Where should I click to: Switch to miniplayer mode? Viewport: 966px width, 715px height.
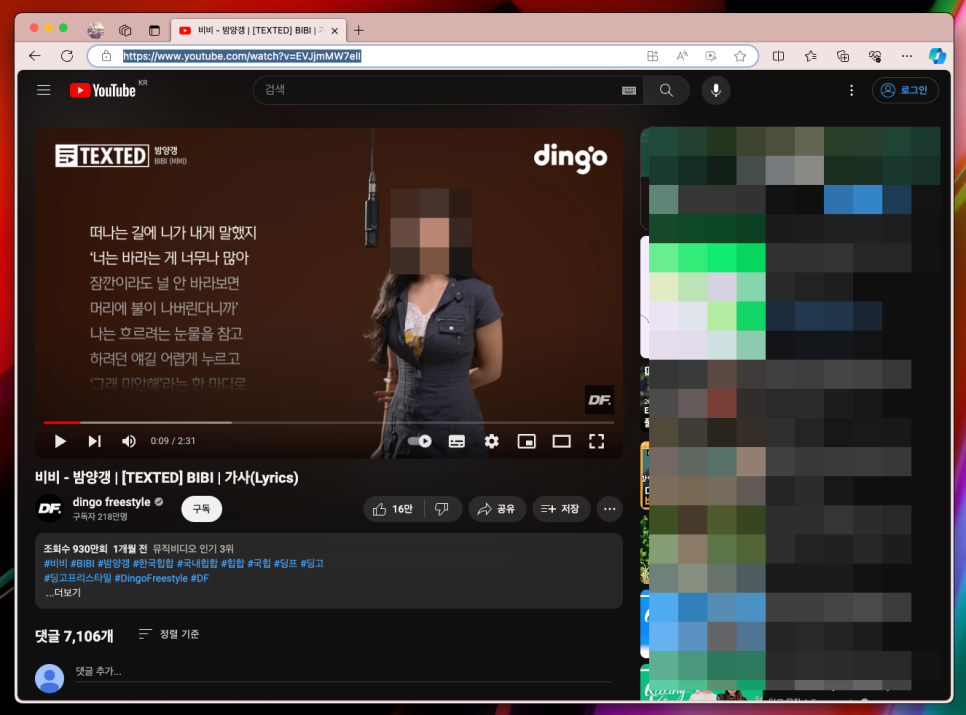pos(527,441)
